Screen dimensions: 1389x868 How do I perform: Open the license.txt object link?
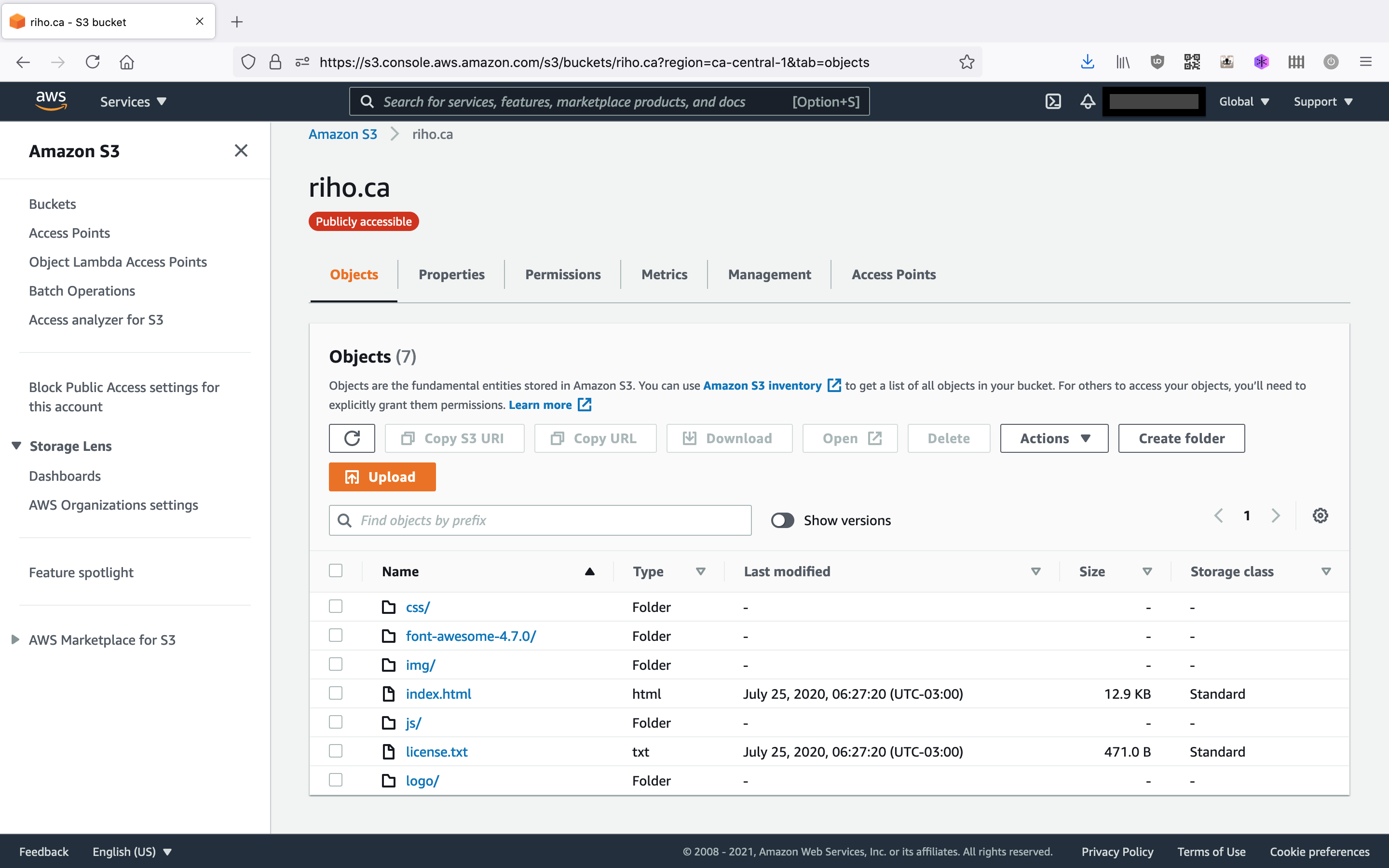click(x=436, y=751)
